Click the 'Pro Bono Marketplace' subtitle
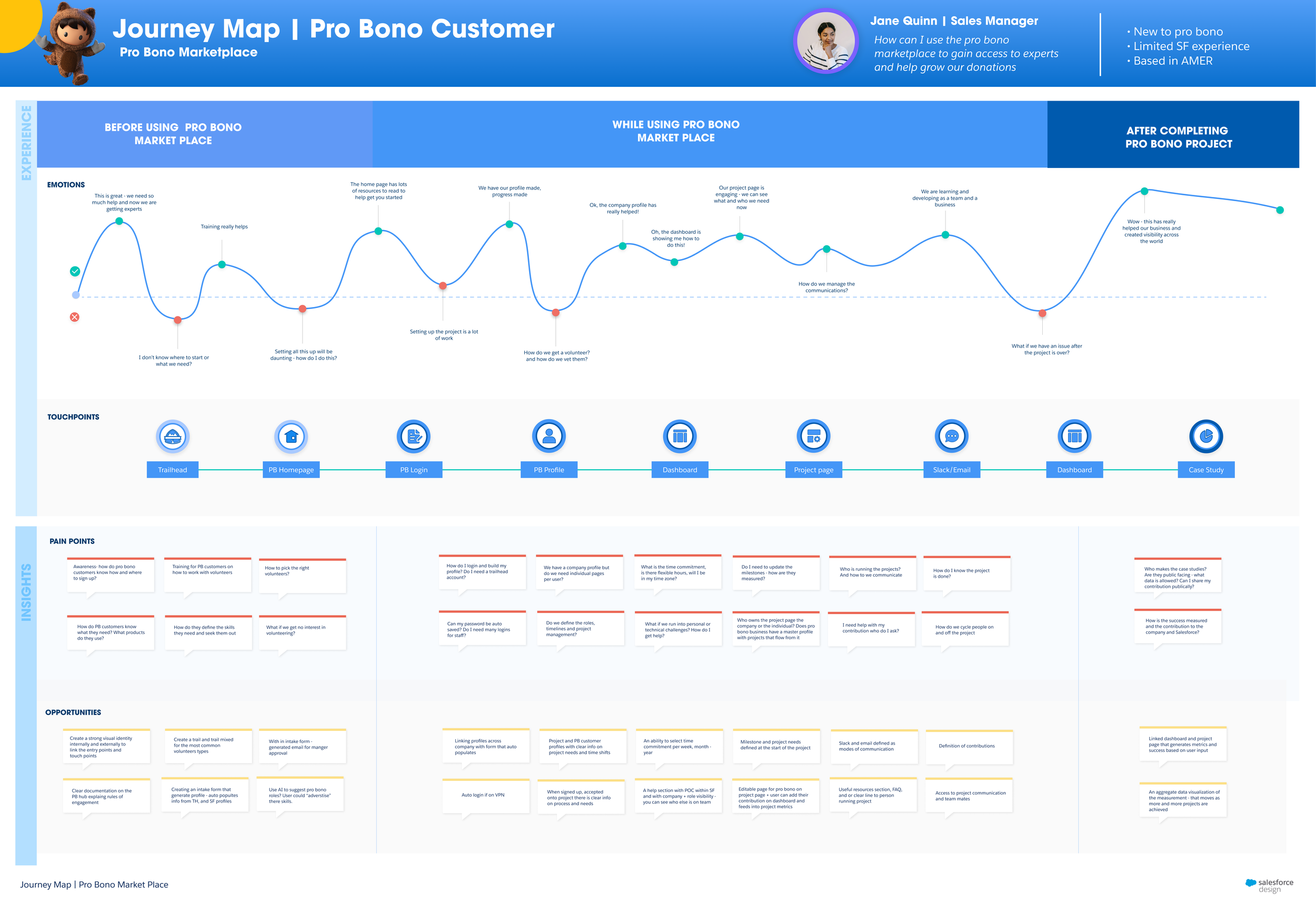This screenshot has width=1316, height=911. [x=188, y=52]
